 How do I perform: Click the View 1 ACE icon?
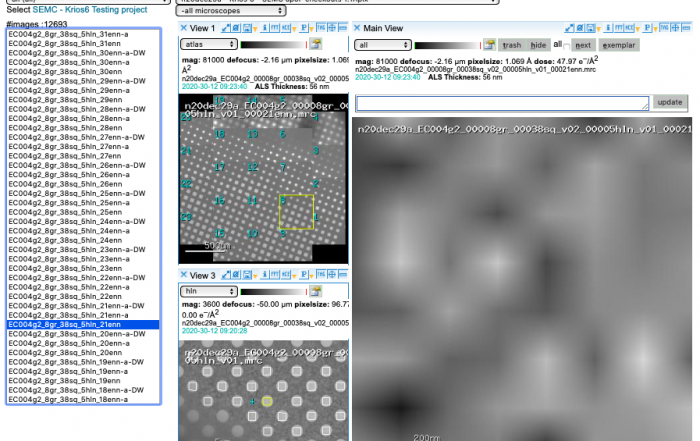286,28
